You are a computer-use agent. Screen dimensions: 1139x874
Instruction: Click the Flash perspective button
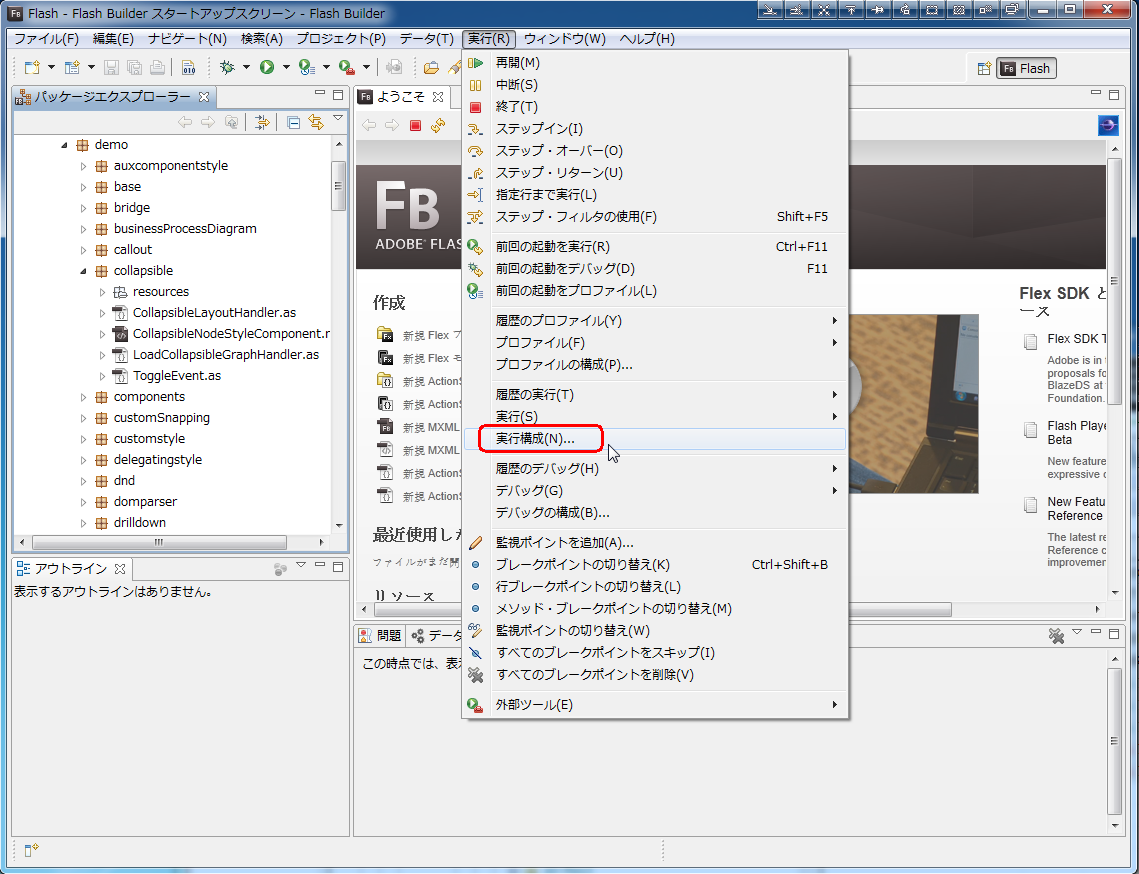tap(1026, 68)
